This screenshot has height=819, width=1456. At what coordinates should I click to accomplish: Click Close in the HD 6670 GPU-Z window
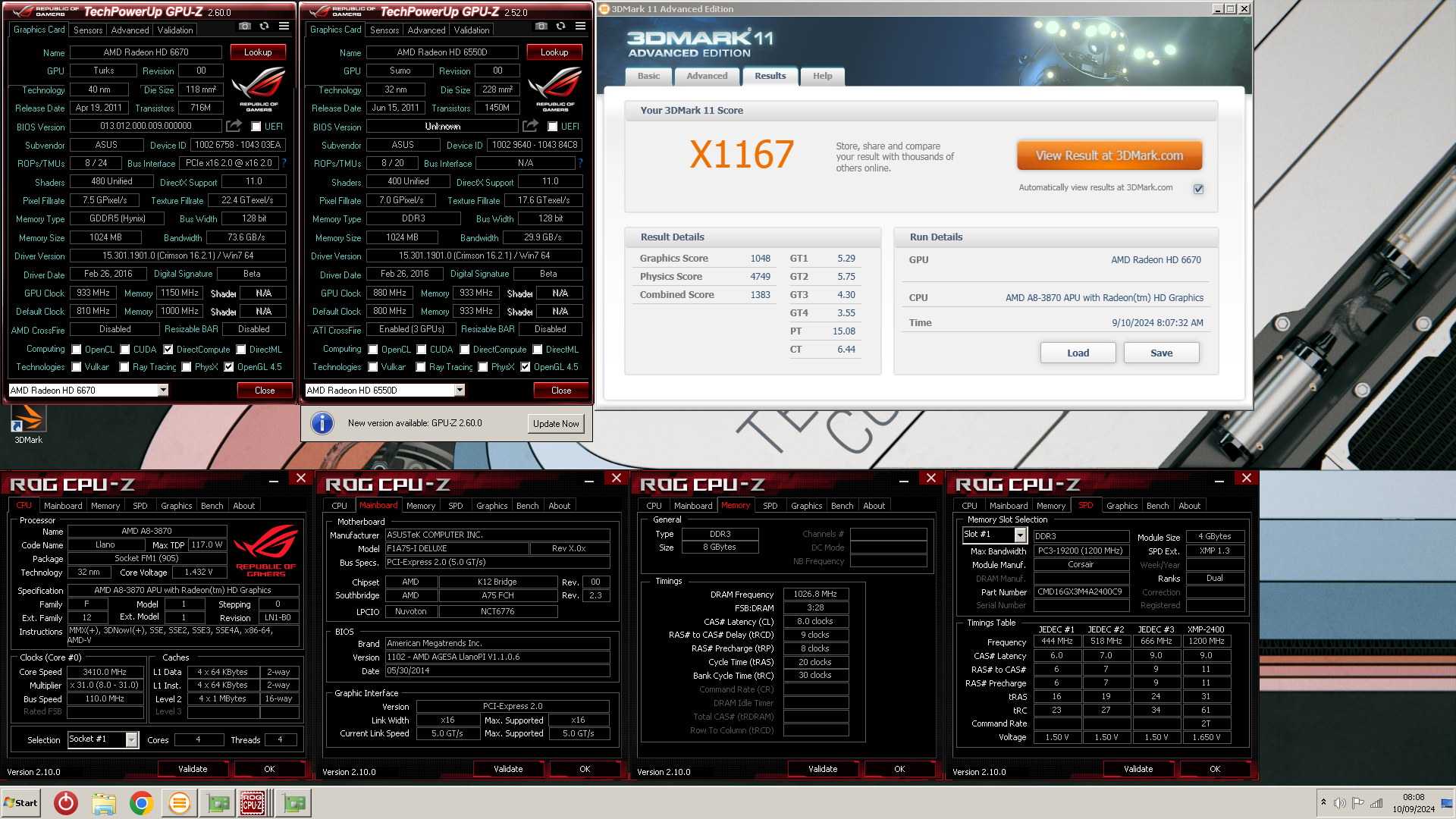[x=265, y=391]
